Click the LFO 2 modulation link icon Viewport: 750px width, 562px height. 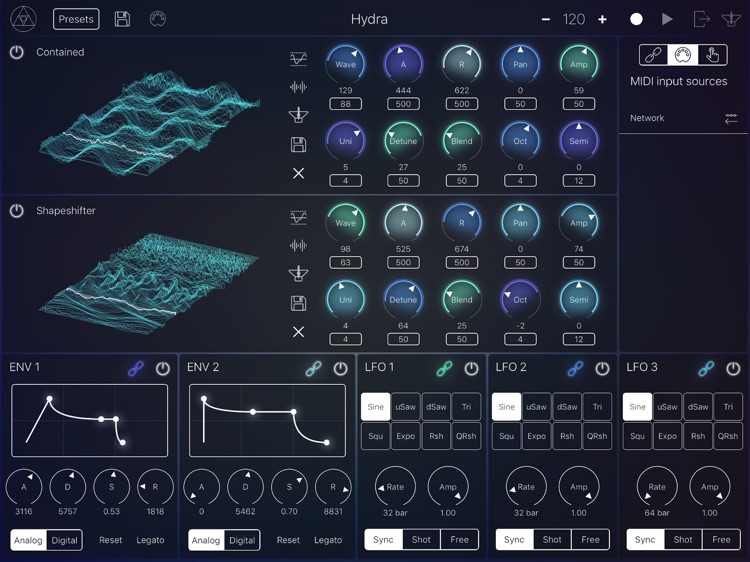tap(575, 368)
